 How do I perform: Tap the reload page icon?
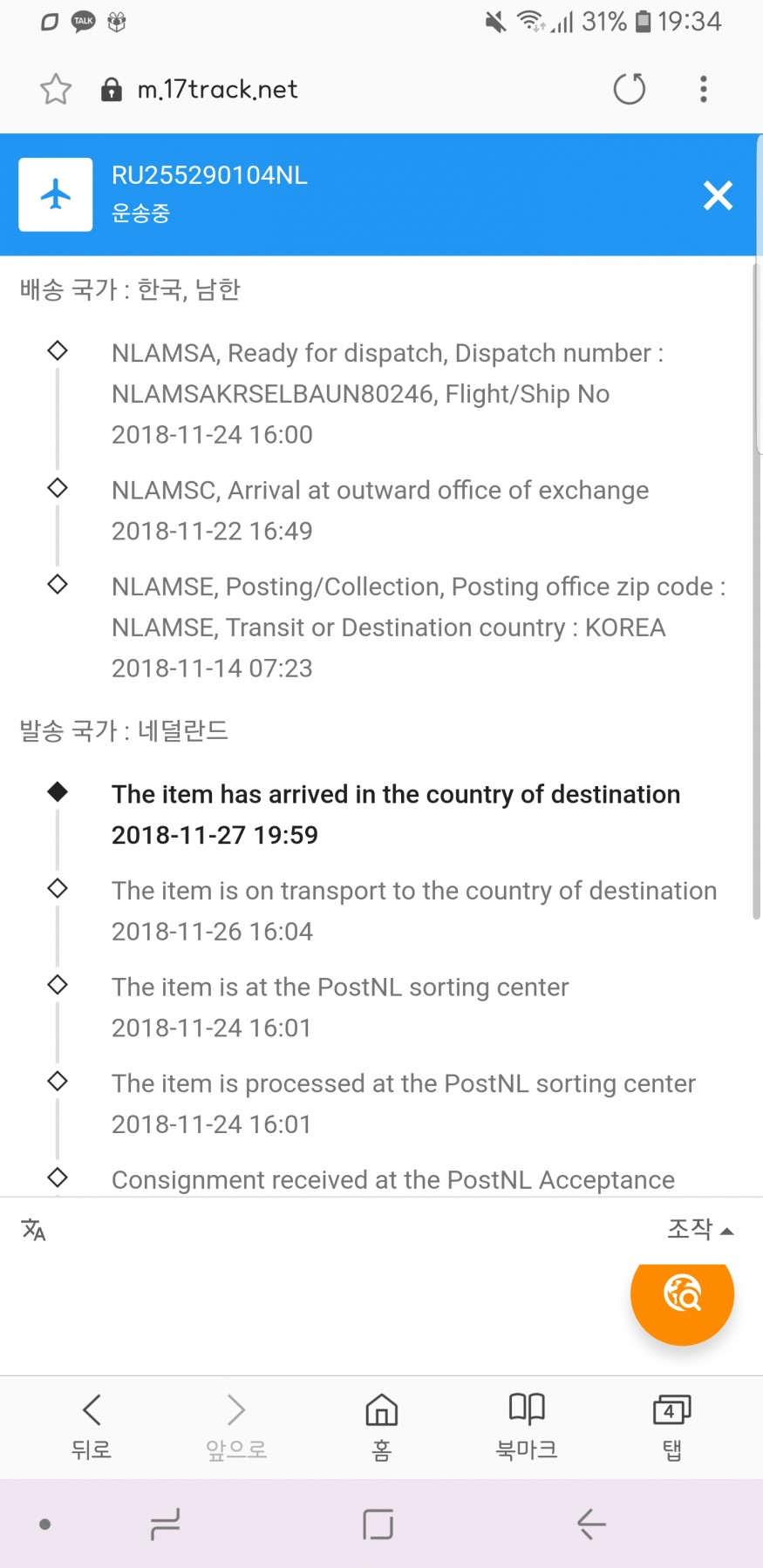coord(629,89)
